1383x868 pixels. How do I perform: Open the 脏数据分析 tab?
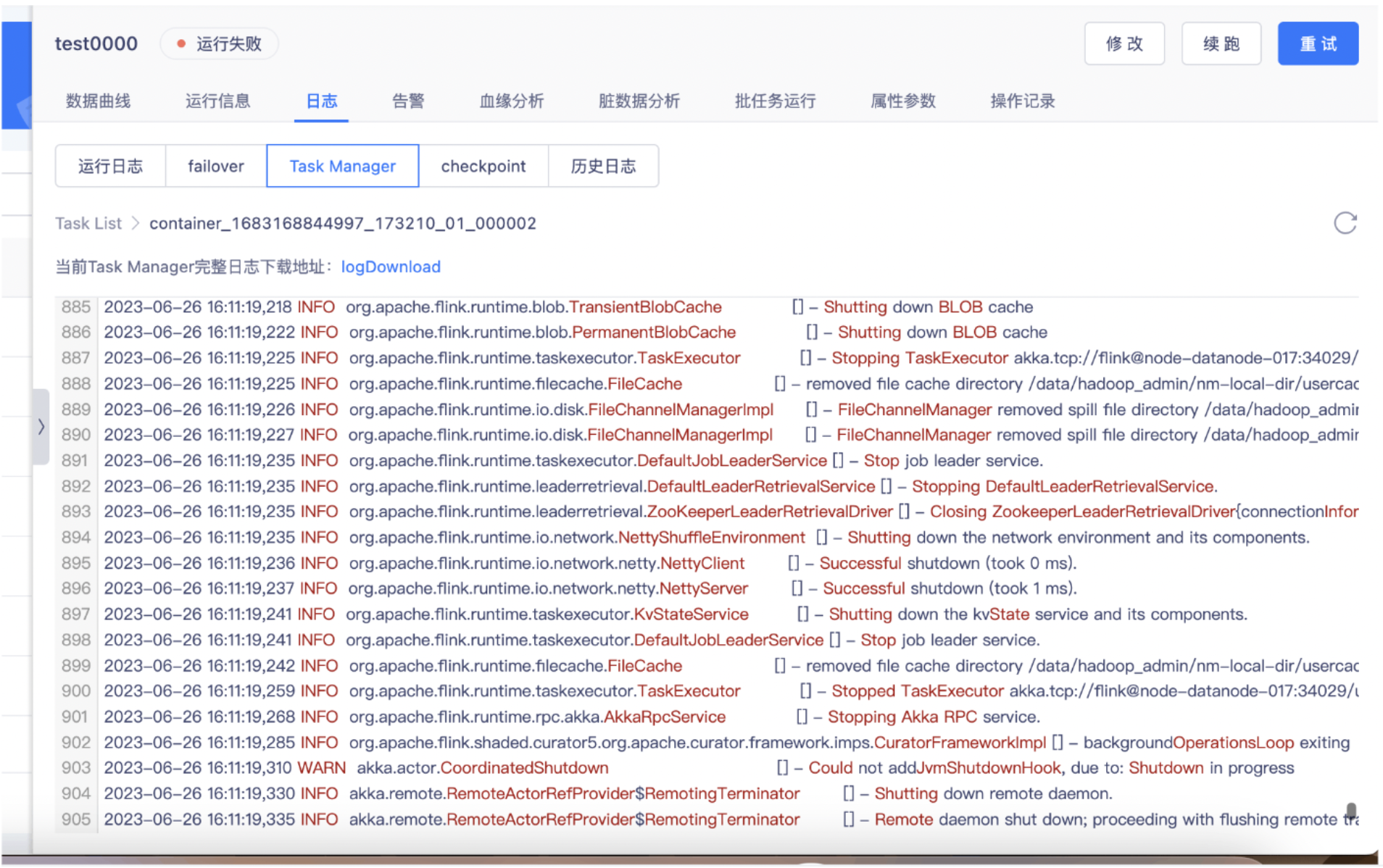click(639, 101)
